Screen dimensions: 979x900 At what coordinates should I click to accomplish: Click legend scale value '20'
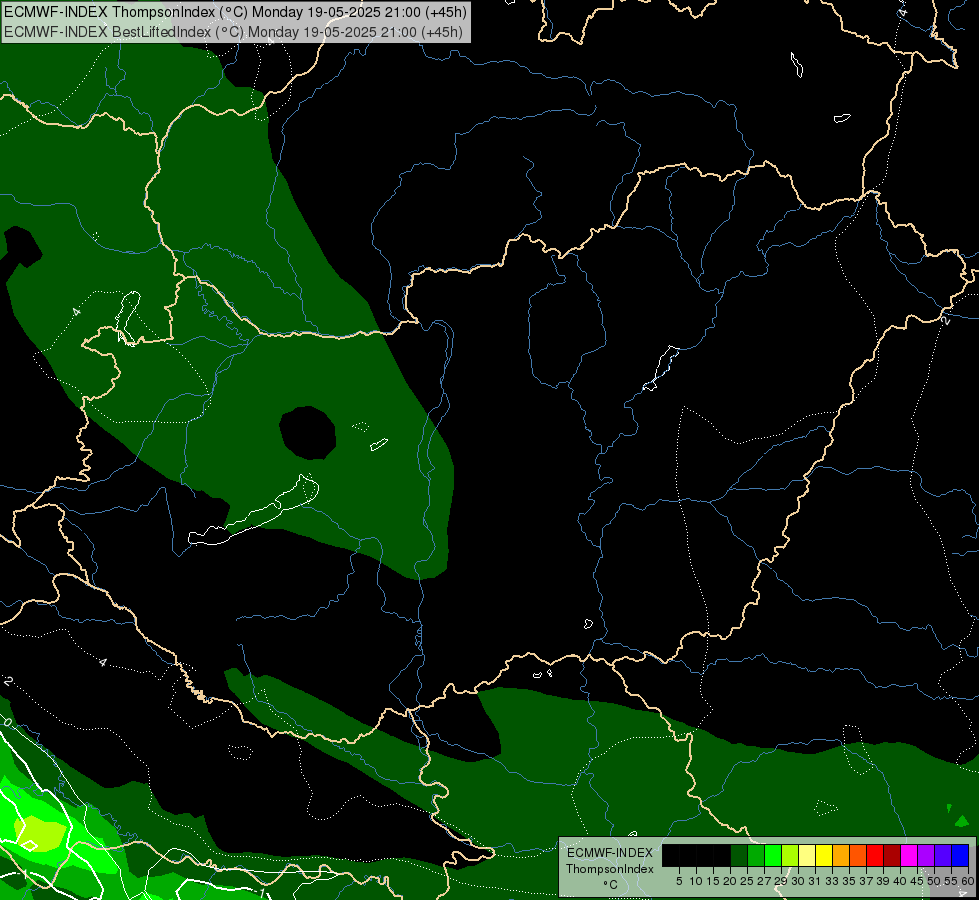point(730,881)
